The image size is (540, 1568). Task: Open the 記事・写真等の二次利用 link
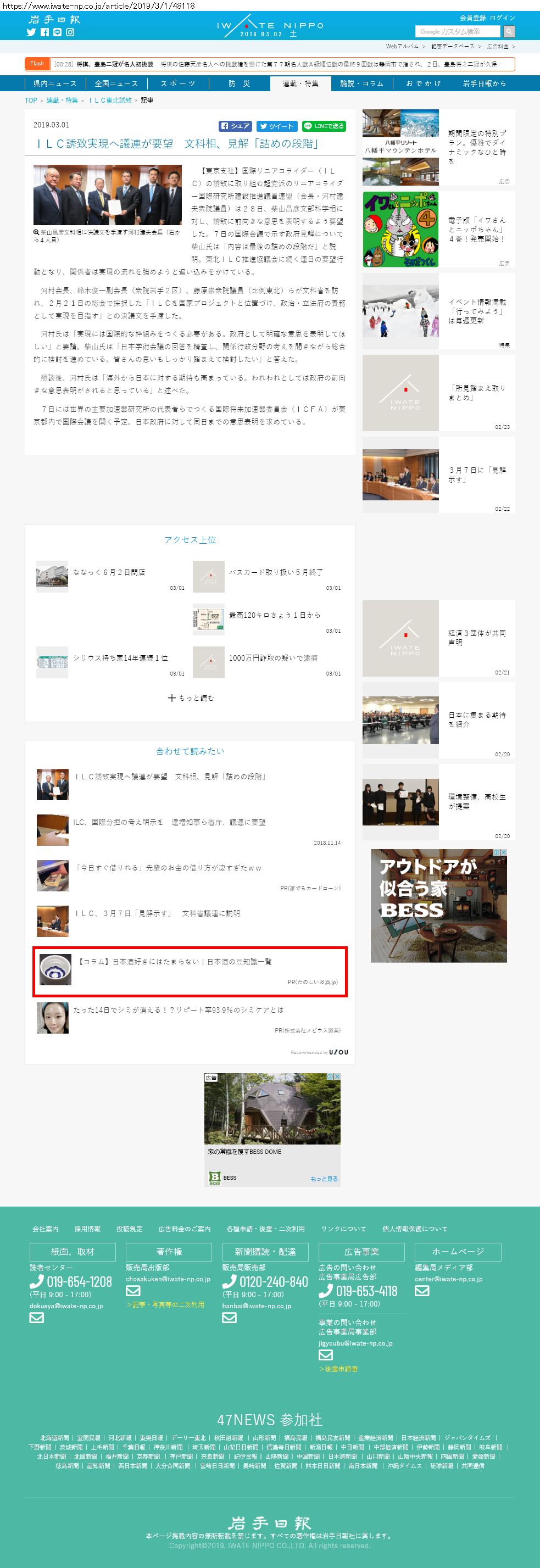(x=165, y=1304)
